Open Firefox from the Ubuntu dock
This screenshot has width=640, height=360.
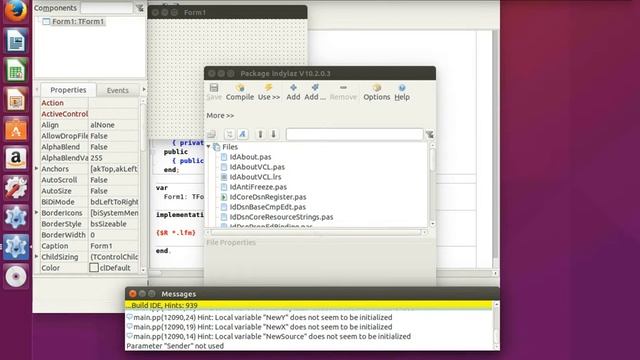(x=16, y=11)
